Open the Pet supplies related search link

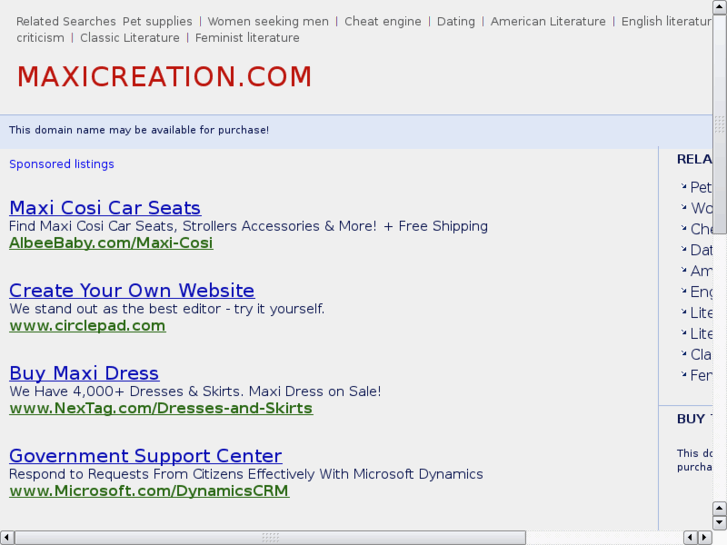pyautogui.click(x=157, y=22)
